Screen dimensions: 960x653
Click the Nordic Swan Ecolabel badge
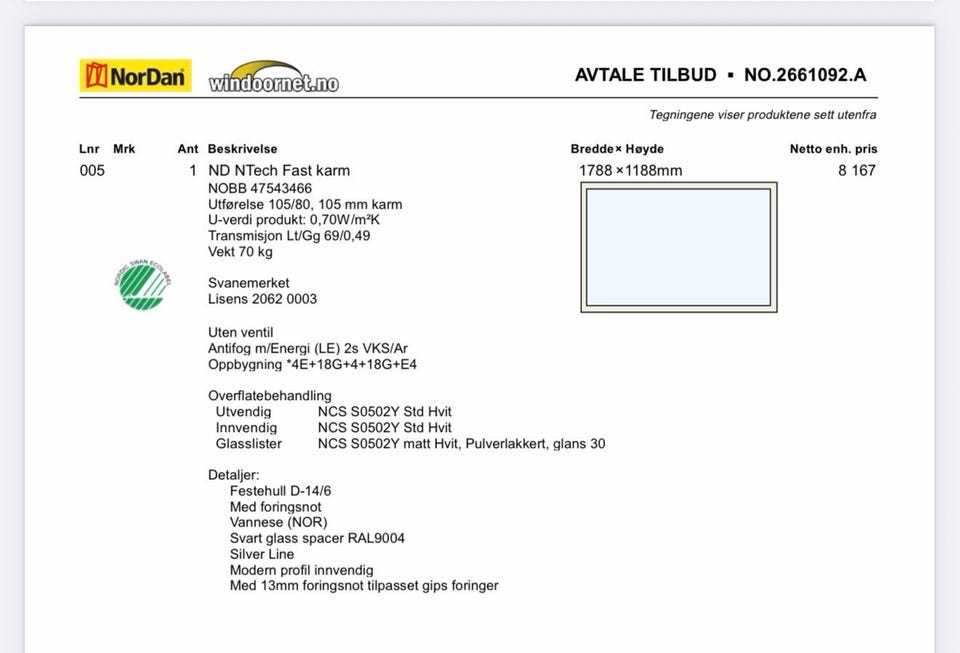pyautogui.click(x=143, y=284)
